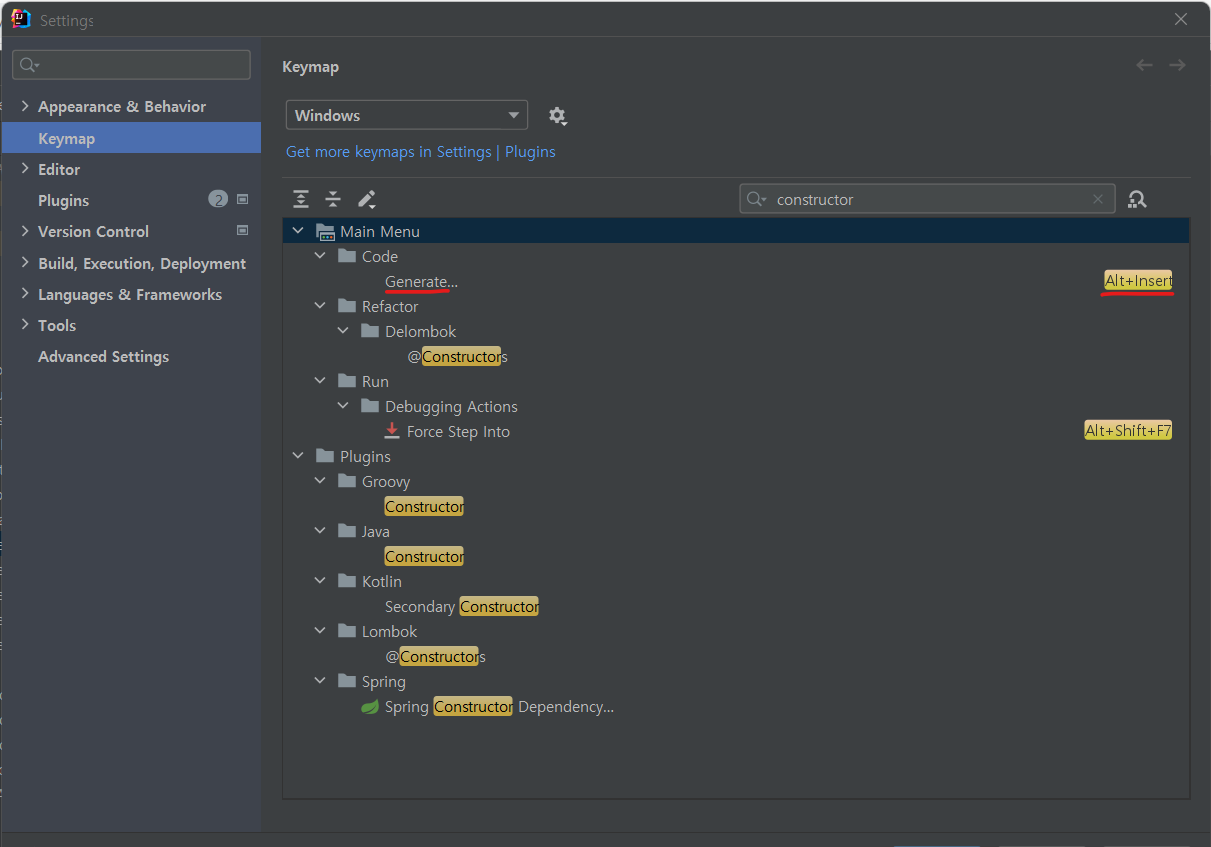Expand the Languages & Frameworks section
The image size is (1211, 847).
(x=25, y=294)
